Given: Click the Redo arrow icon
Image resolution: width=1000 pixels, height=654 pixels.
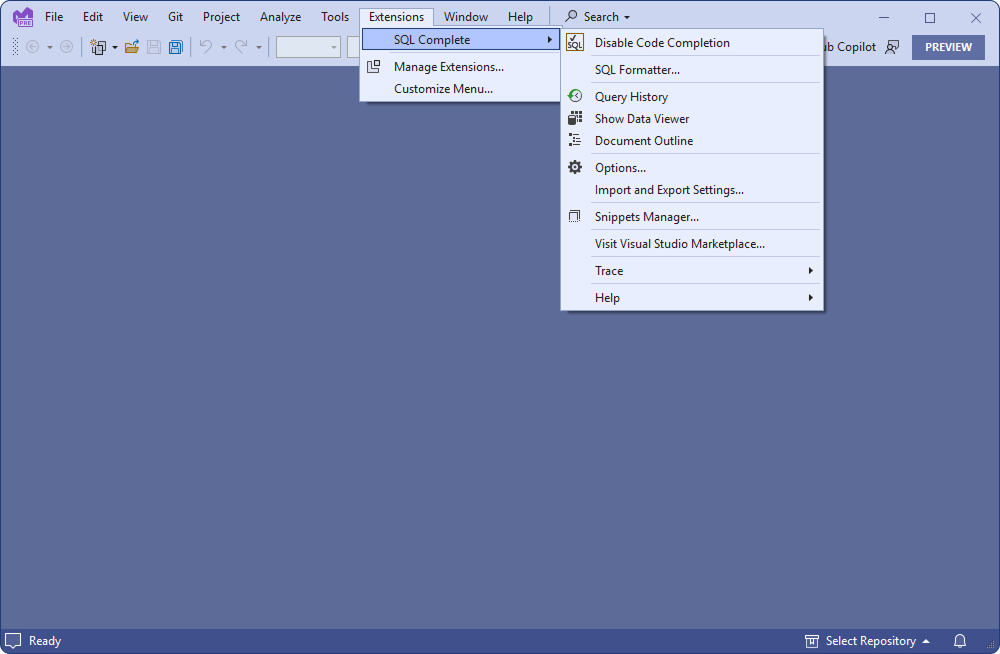Looking at the screenshot, I should click(241, 47).
